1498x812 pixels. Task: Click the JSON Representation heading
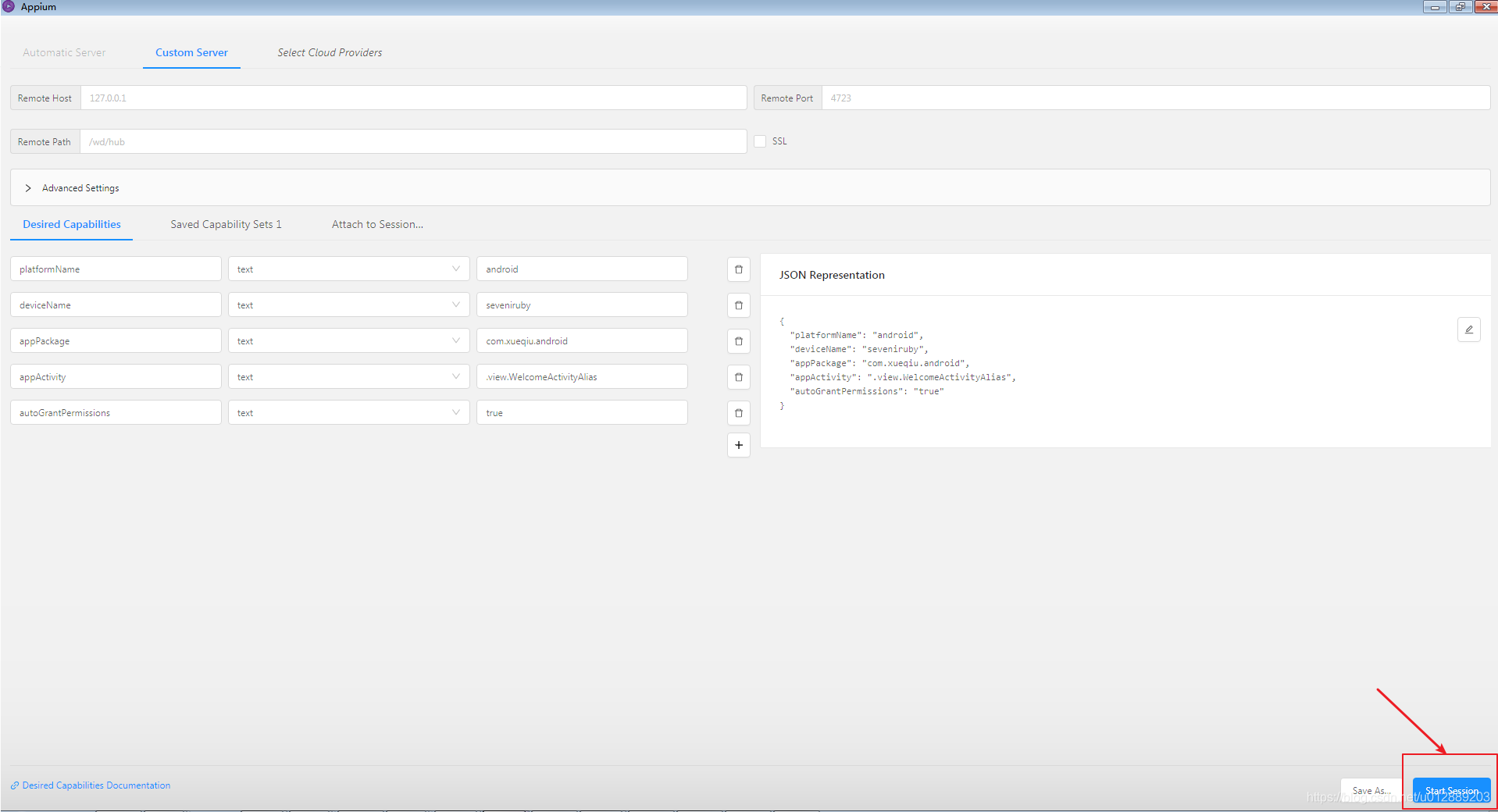(832, 275)
